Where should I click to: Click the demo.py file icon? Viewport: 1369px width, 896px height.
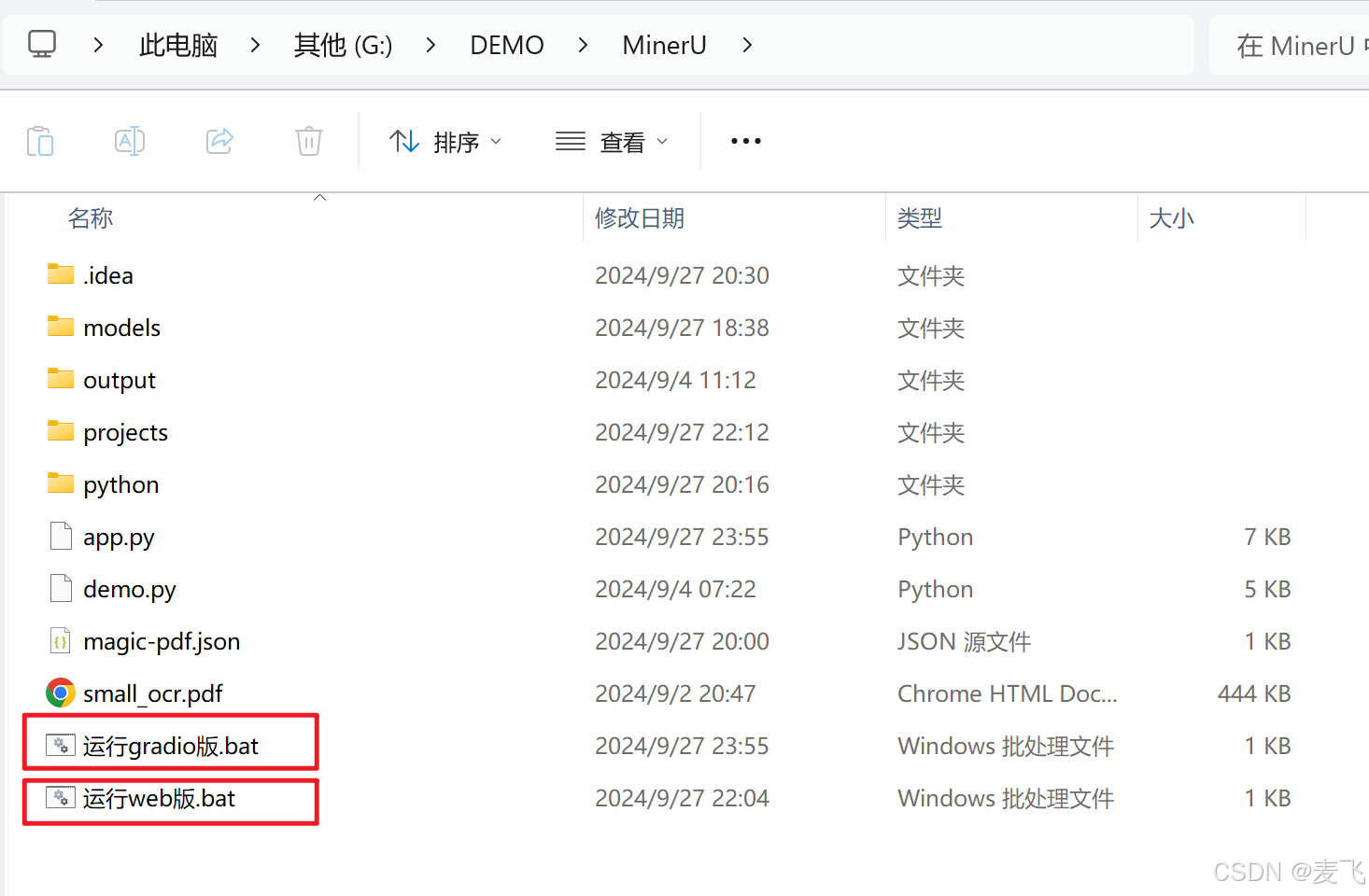tap(61, 589)
